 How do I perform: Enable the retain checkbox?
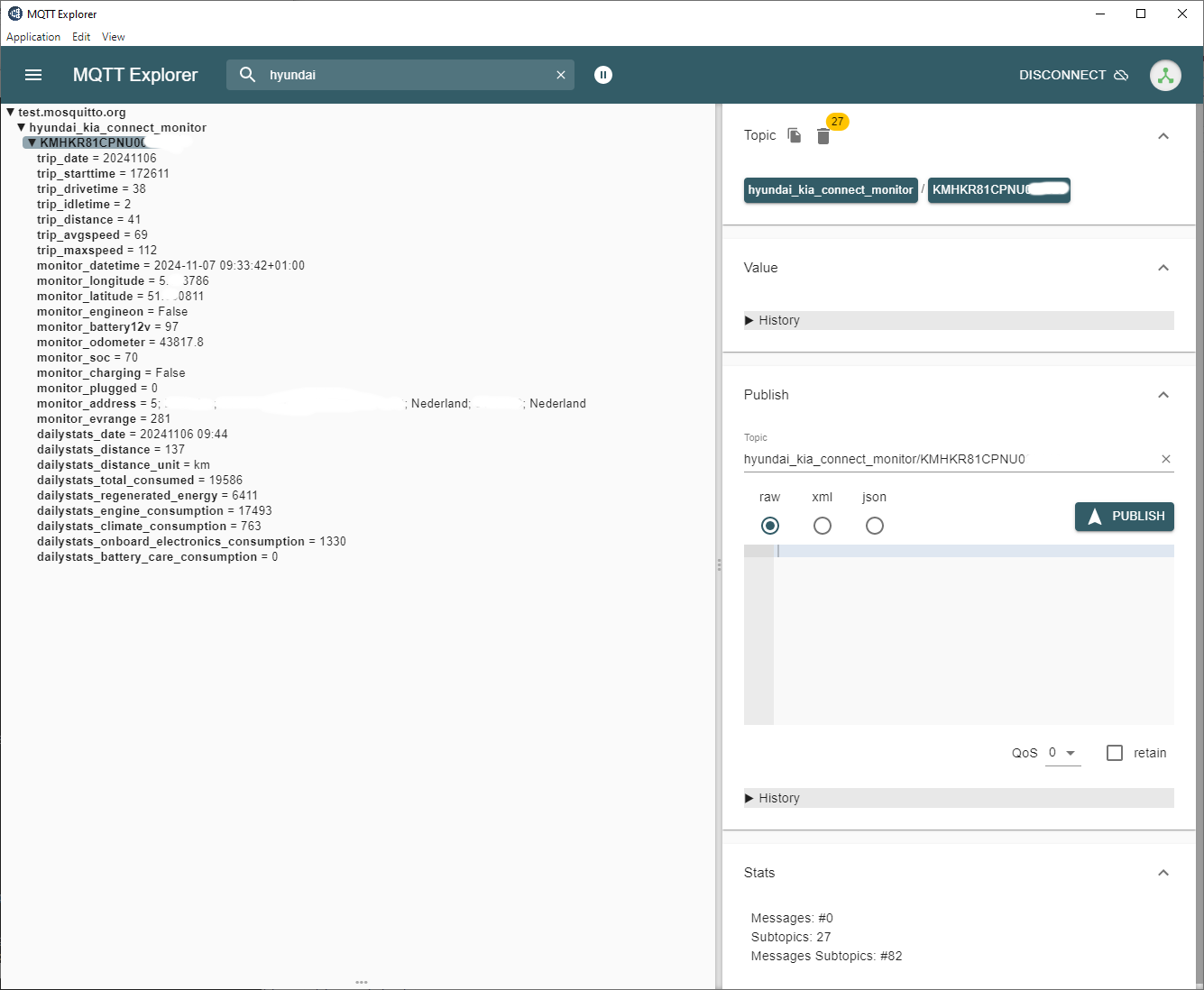1115,753
